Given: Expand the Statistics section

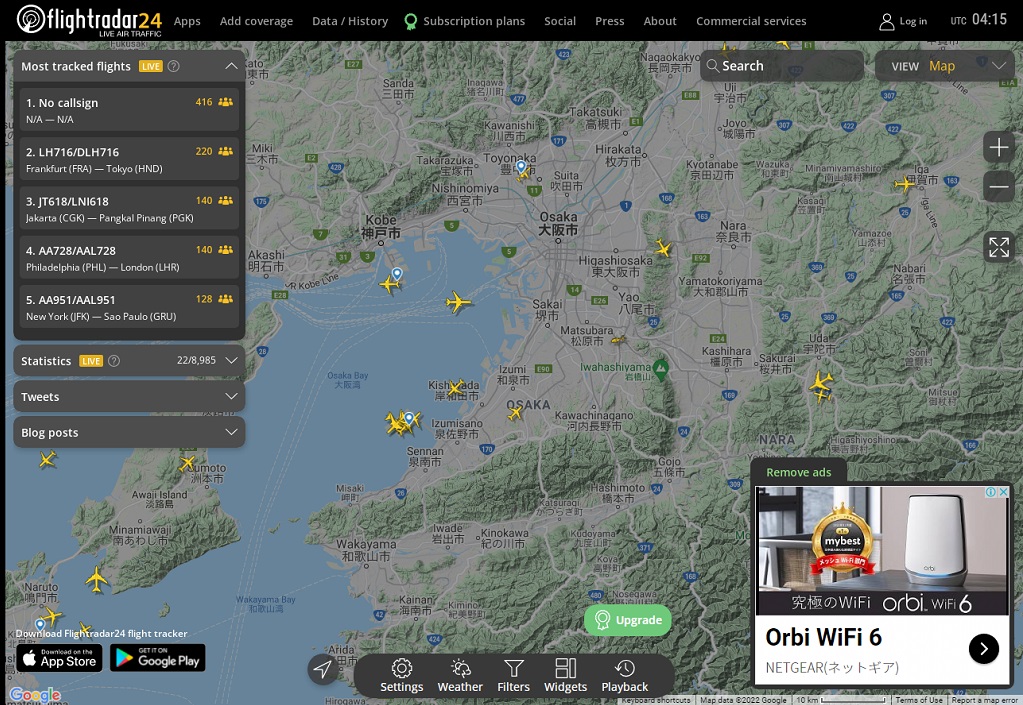Looking at the screenshot, I should (x=231, y=360).
